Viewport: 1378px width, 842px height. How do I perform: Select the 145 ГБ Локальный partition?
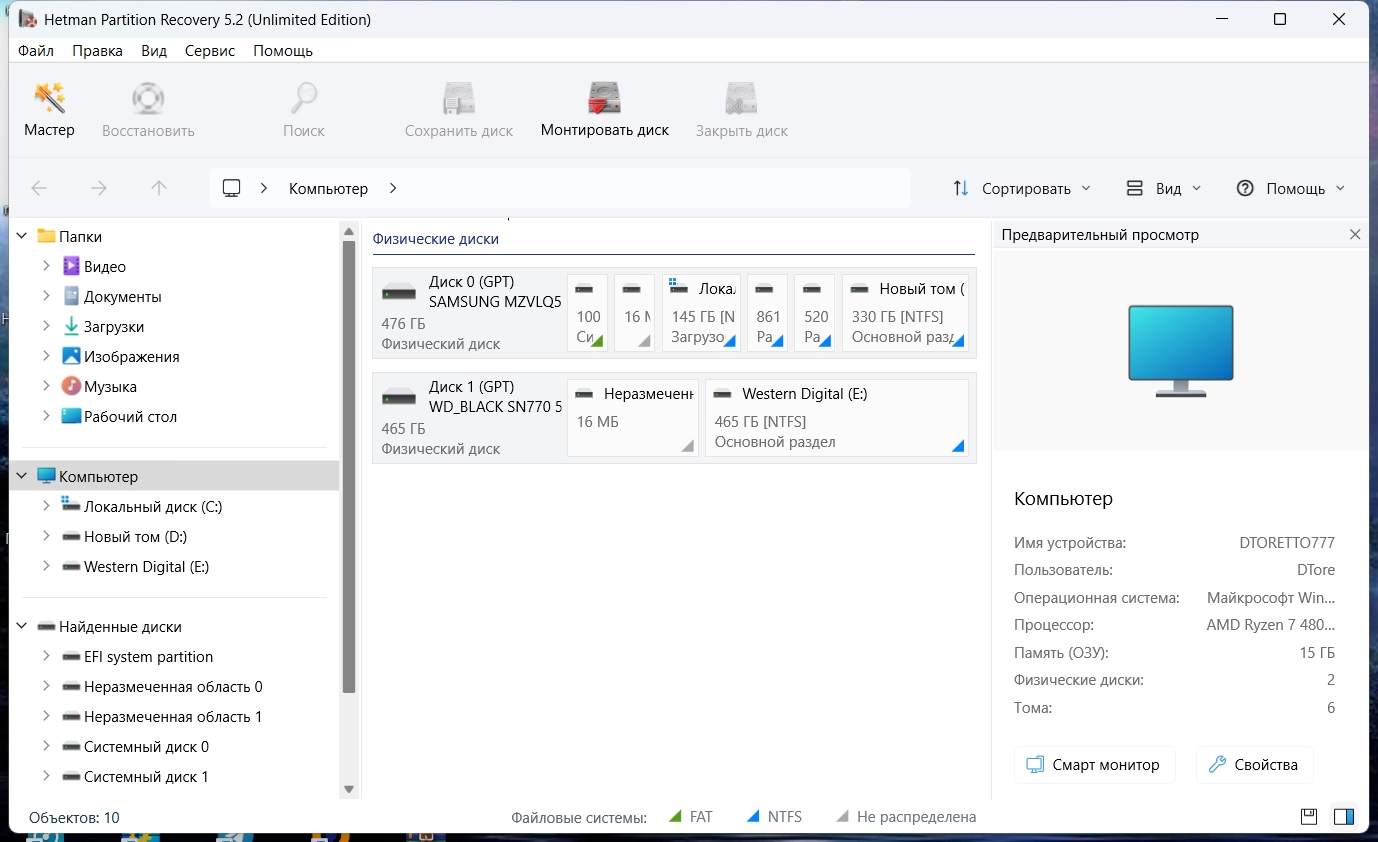coord(701,312)
